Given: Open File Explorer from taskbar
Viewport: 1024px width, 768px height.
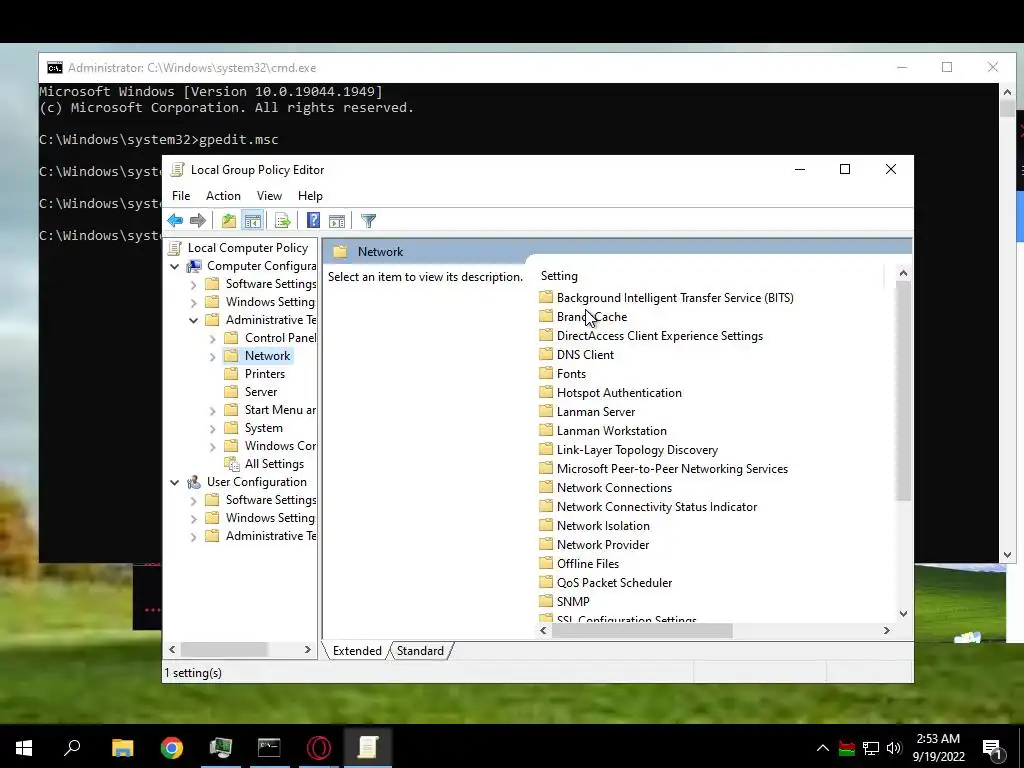Looking at the screenshot, I should [122, 747].
